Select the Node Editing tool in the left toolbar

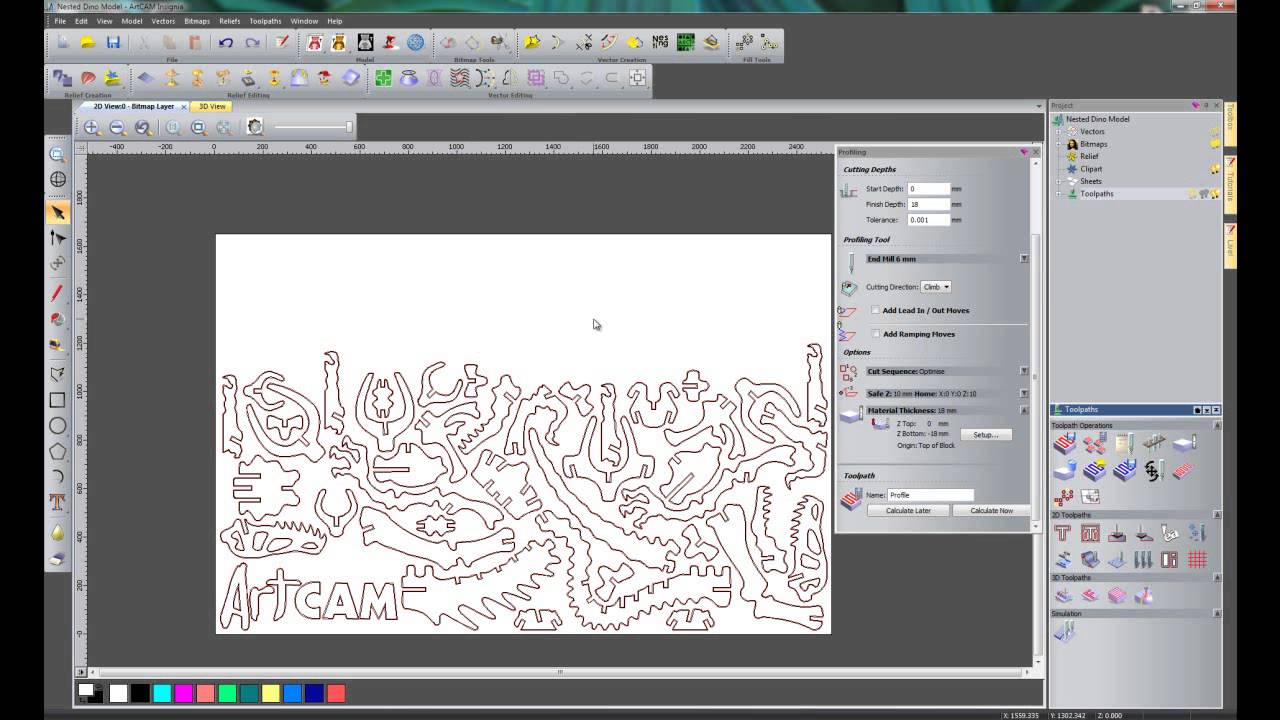point(57,238)
